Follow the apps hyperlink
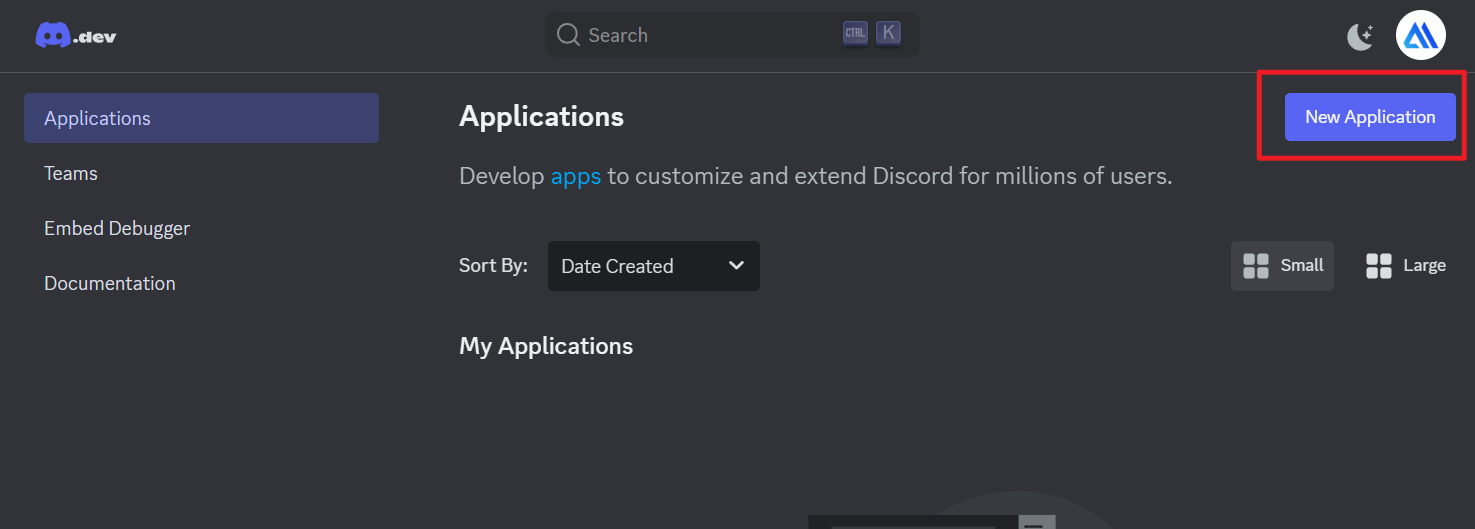Viewport: 1475px width, 529px height. tap(576, 177)
